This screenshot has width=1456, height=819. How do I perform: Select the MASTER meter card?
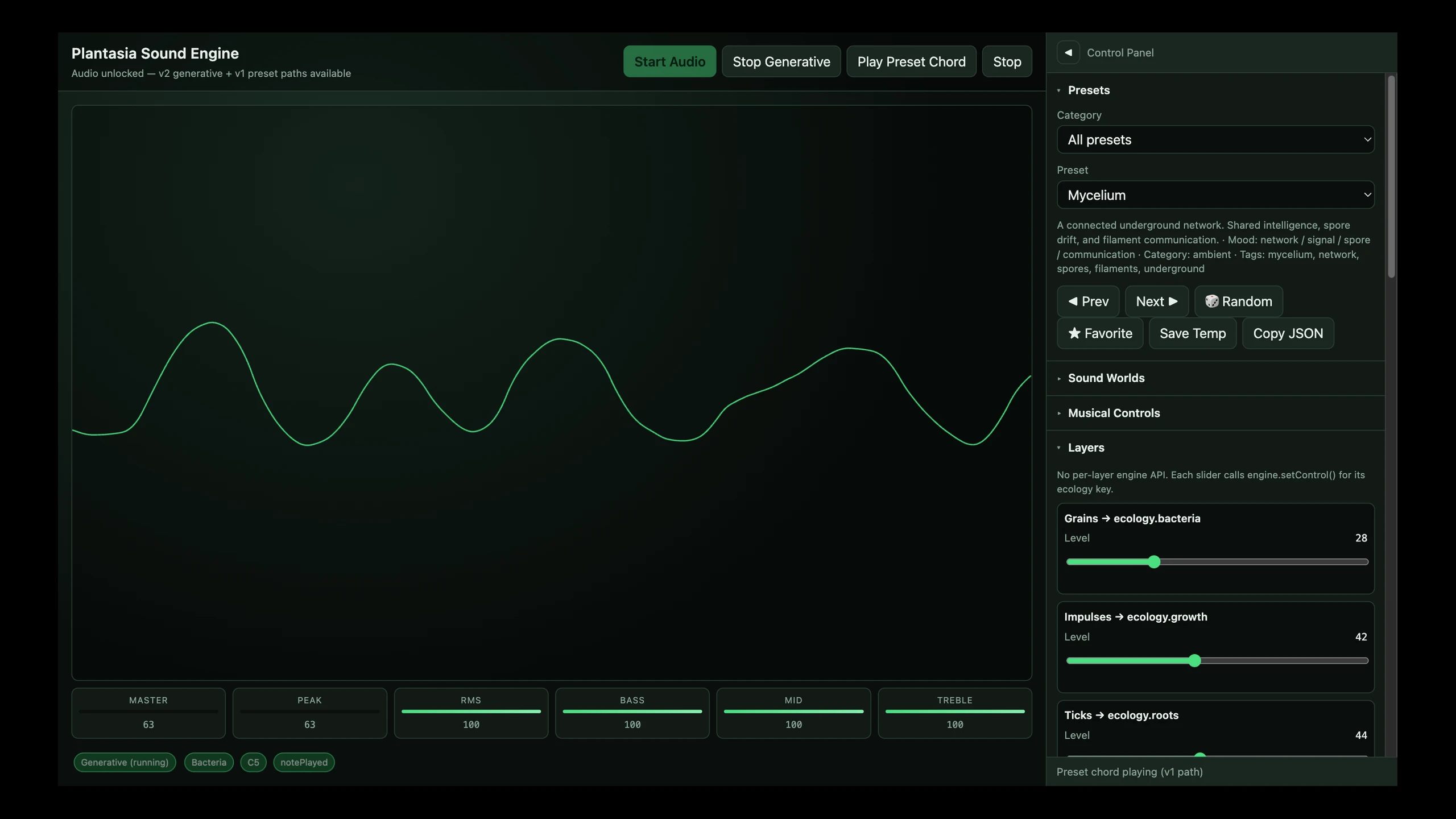(148, 713)
